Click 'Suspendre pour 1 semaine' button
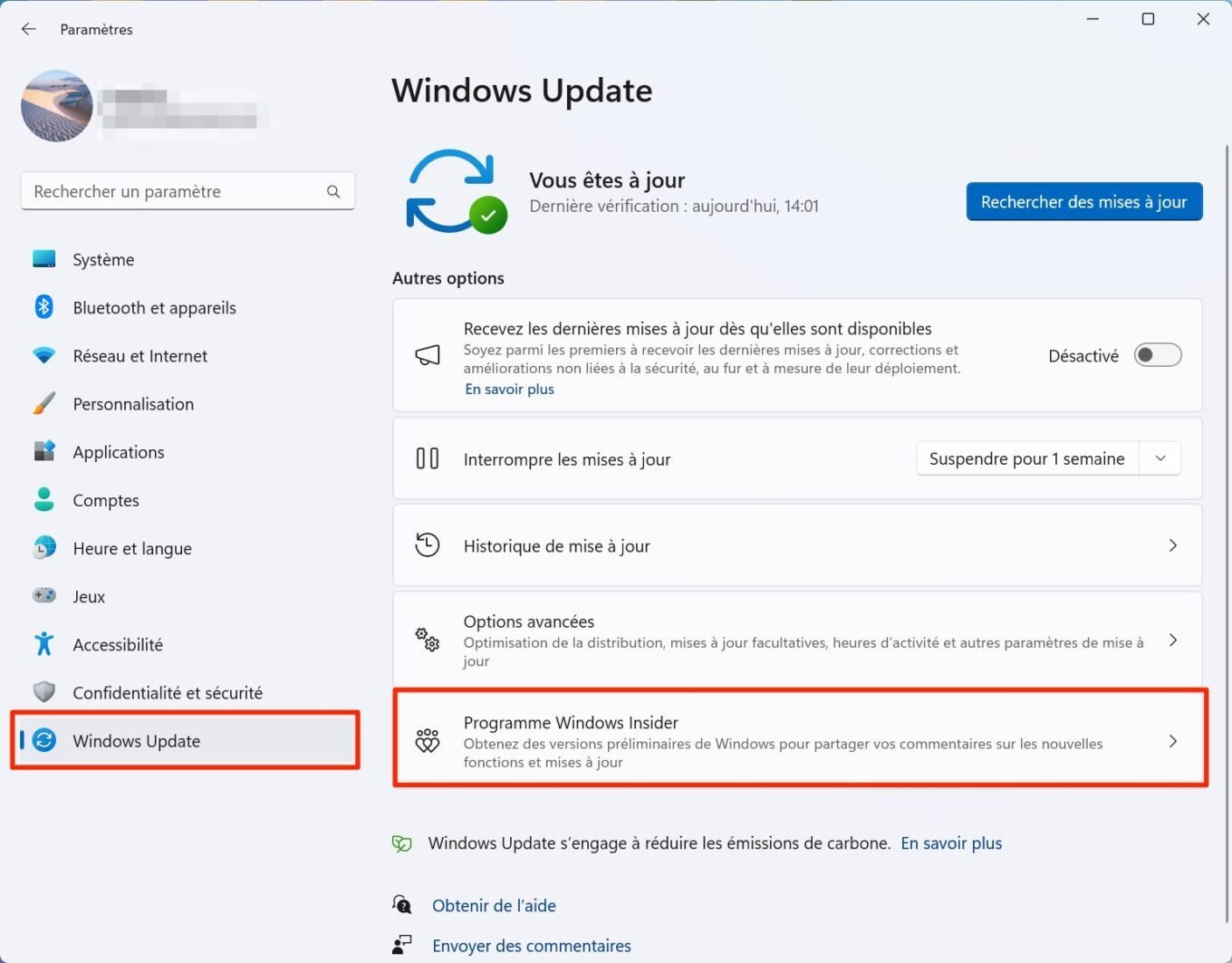The width and height of the screenshot is (1232, 963). coord(1027,458)
